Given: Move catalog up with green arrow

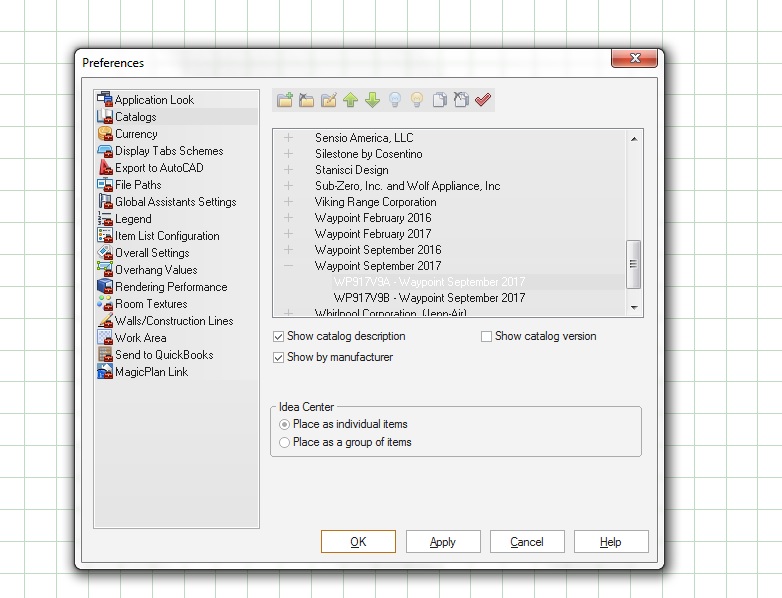Looking at the screenshot, I should (x=350, y=100).
